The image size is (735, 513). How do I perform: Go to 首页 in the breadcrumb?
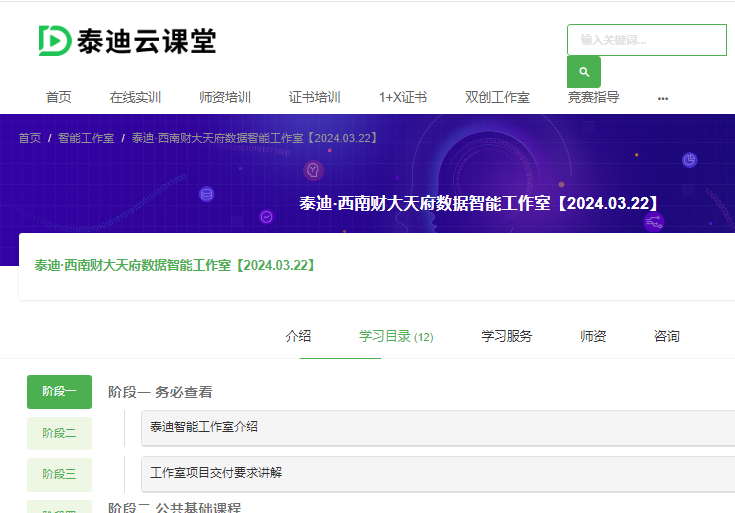pos(30,138)
